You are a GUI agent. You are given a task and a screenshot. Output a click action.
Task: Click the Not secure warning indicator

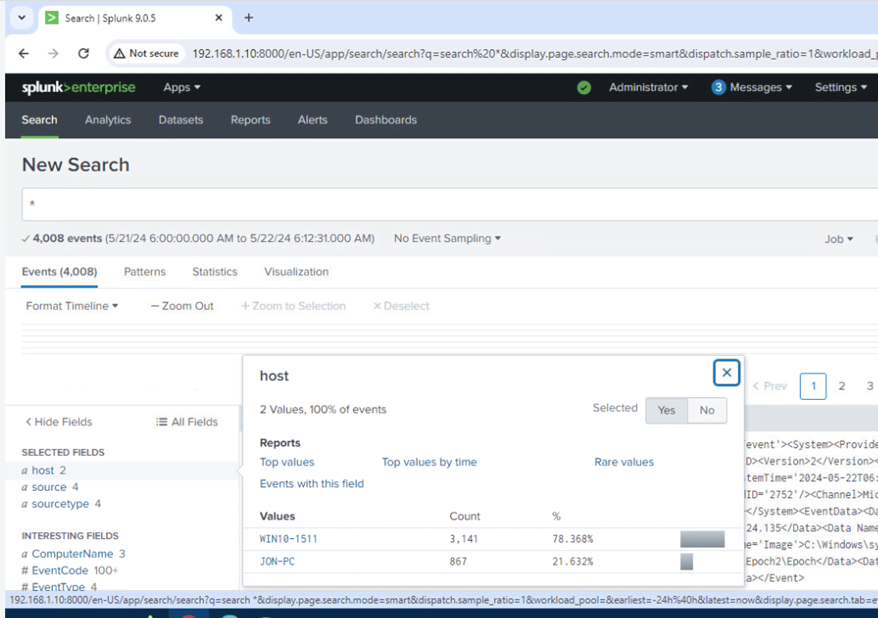coord(146,53)
